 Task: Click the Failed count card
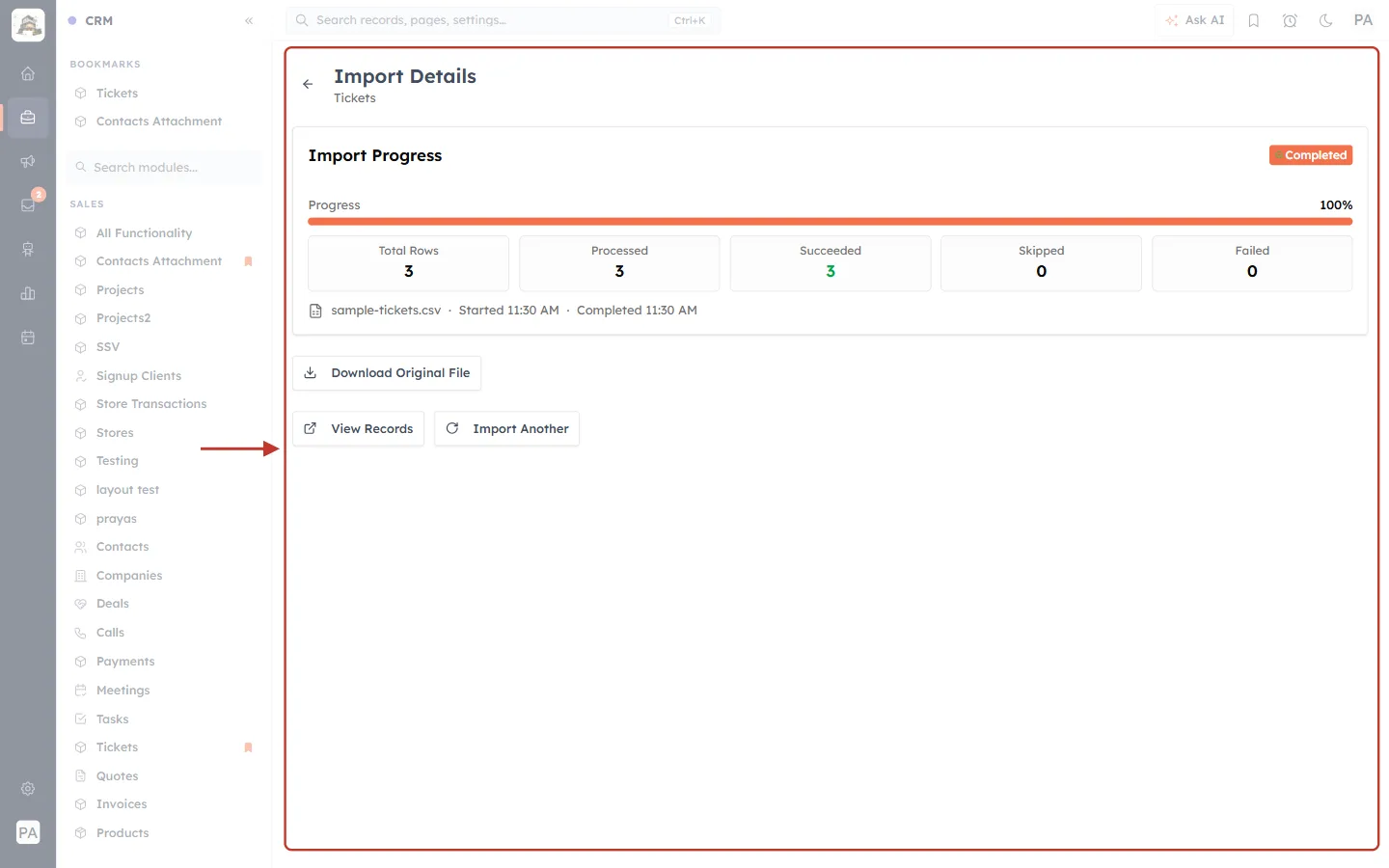pyautogui.click(x=1252, y=263)
